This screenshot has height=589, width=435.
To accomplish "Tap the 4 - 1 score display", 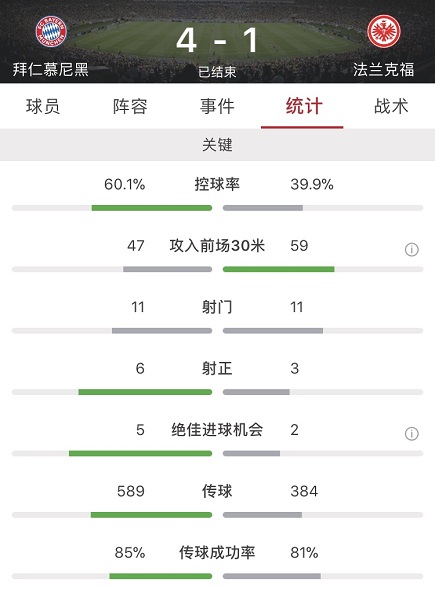I will click(x=217, y=40).
